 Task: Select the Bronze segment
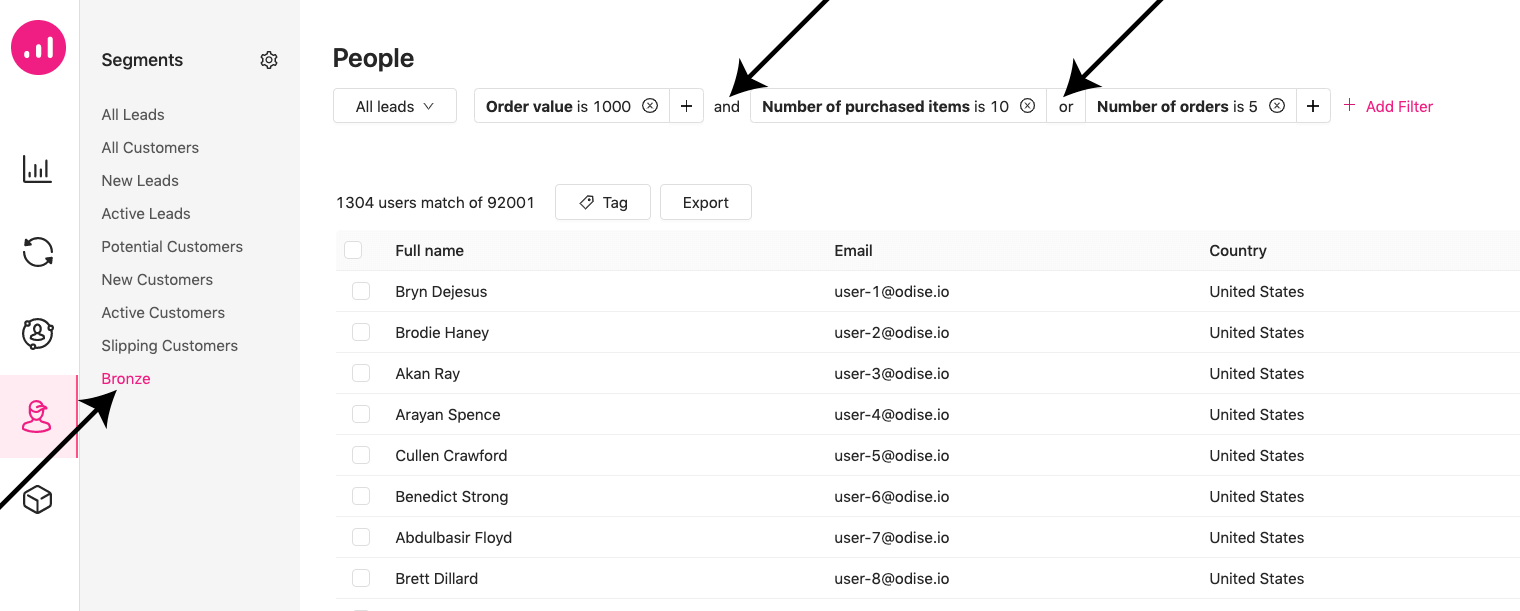[126, 378]
